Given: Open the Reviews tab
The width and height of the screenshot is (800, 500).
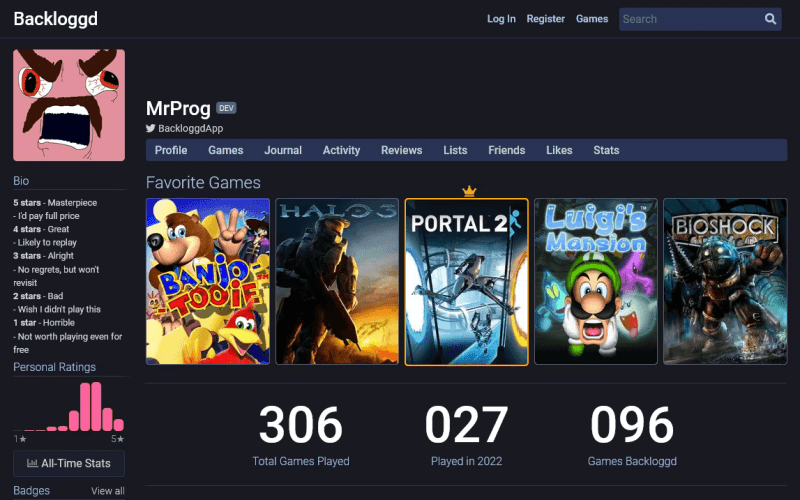Looking at the screenshot, I should point(402,150).
